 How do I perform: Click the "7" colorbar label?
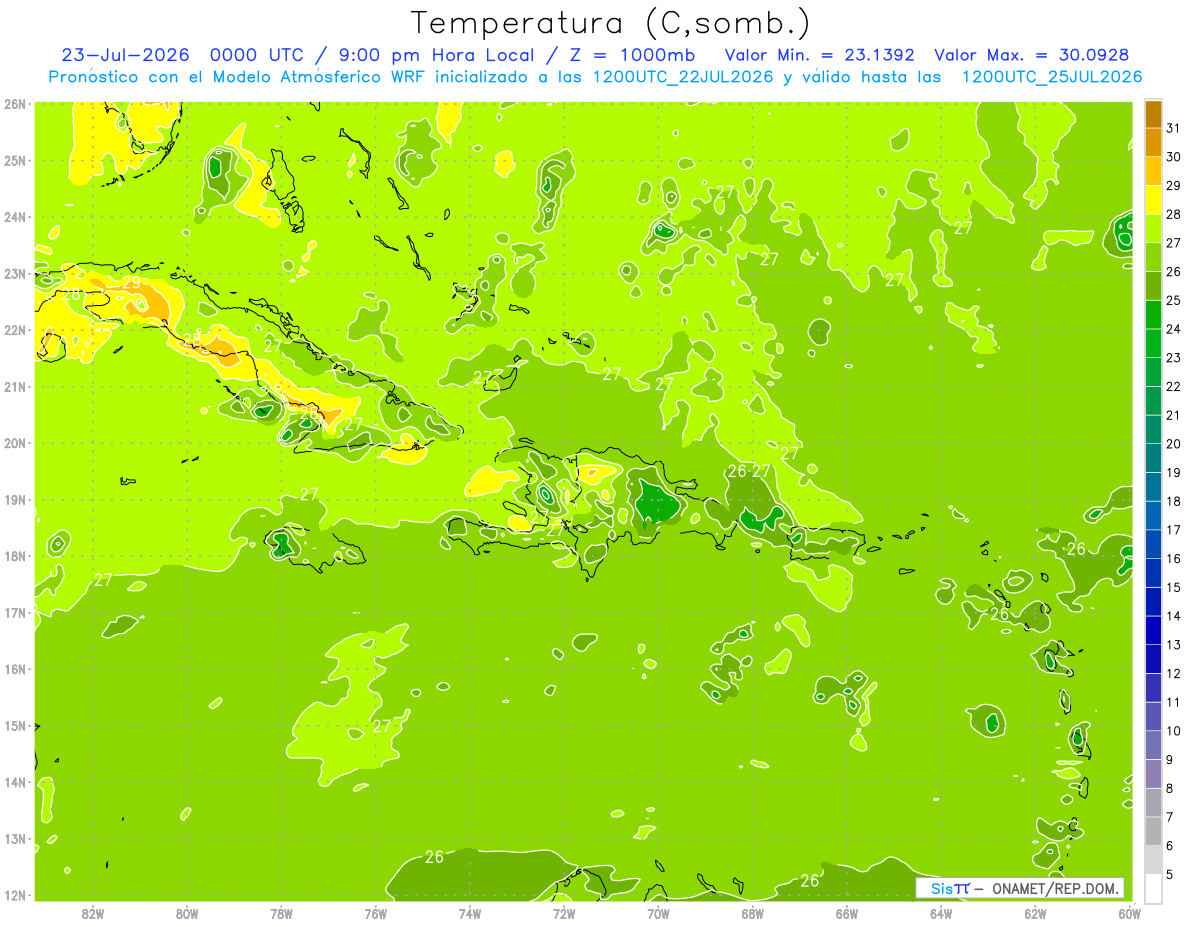(1169, 817)
